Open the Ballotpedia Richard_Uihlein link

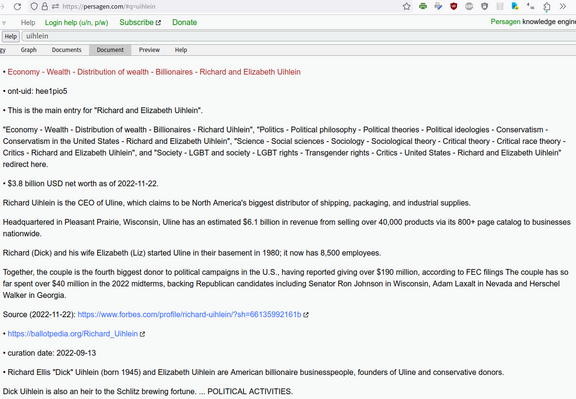(x=72, y=334)
